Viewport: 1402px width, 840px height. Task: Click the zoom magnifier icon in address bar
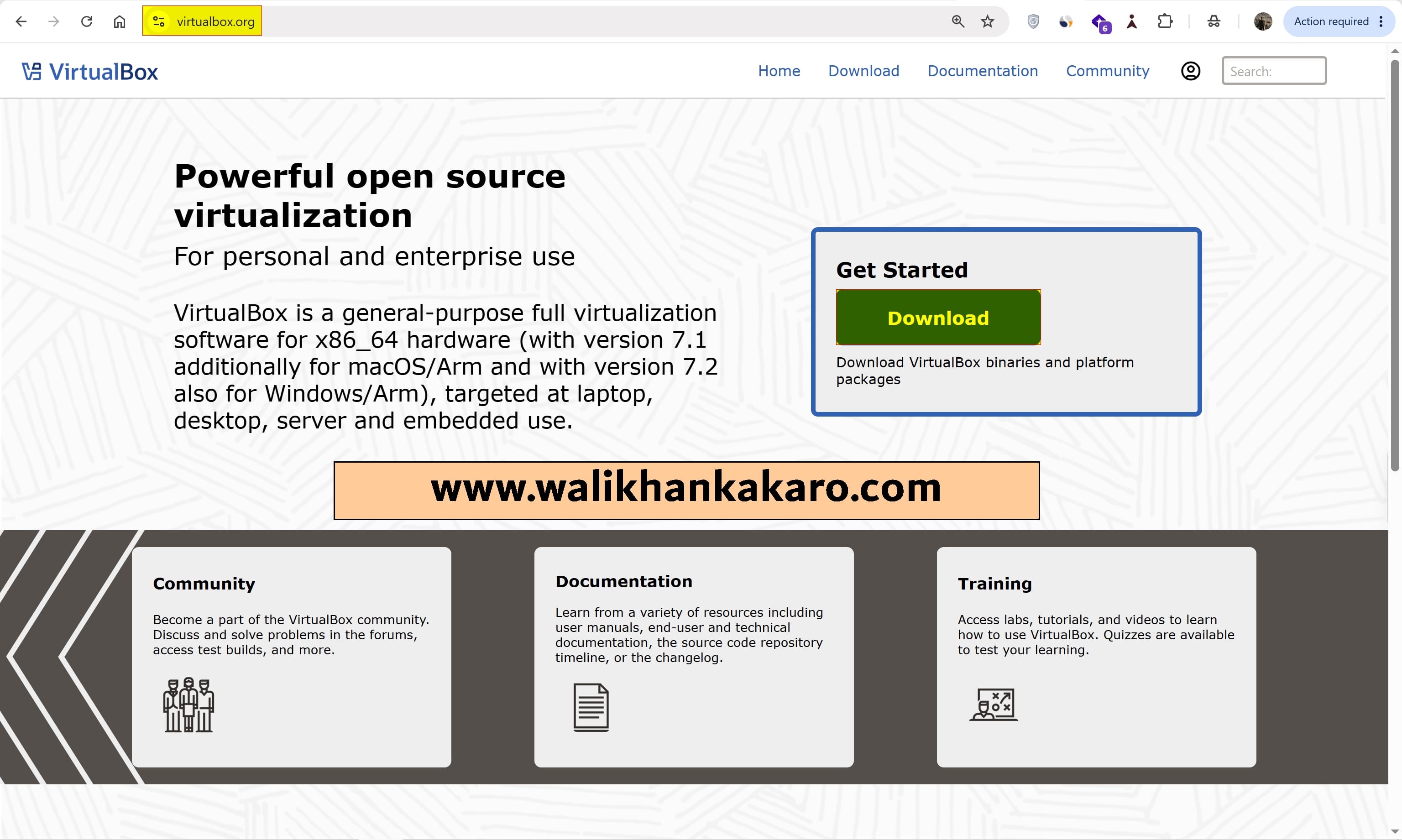(957, 21)
